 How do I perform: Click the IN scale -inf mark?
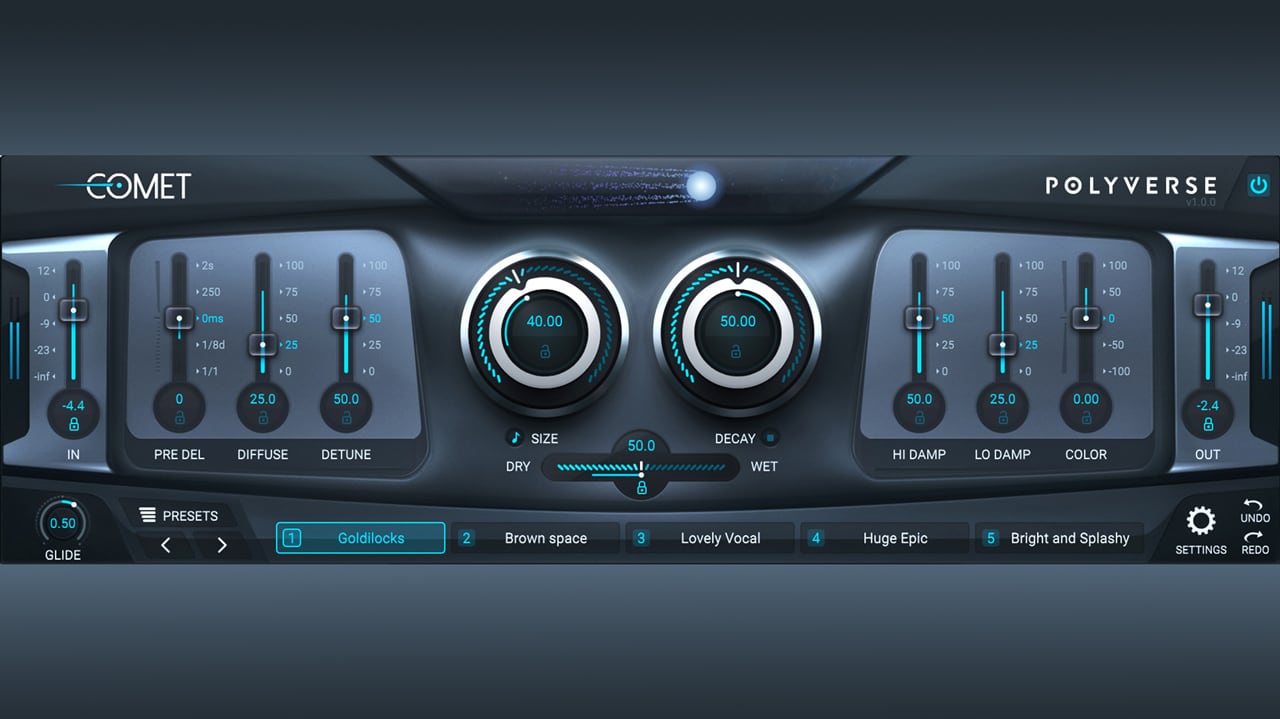pos(44,376)
